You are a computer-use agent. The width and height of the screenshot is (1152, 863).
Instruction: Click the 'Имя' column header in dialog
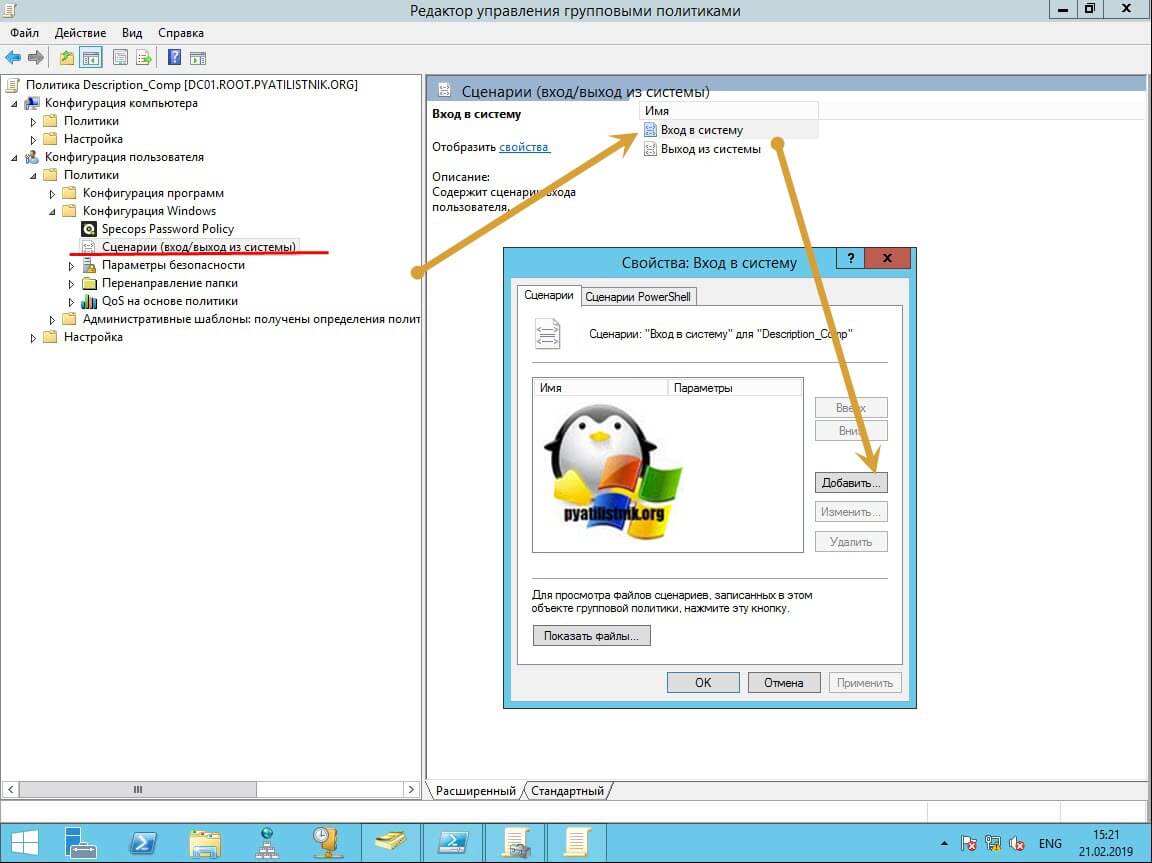(x=599, y=387)
